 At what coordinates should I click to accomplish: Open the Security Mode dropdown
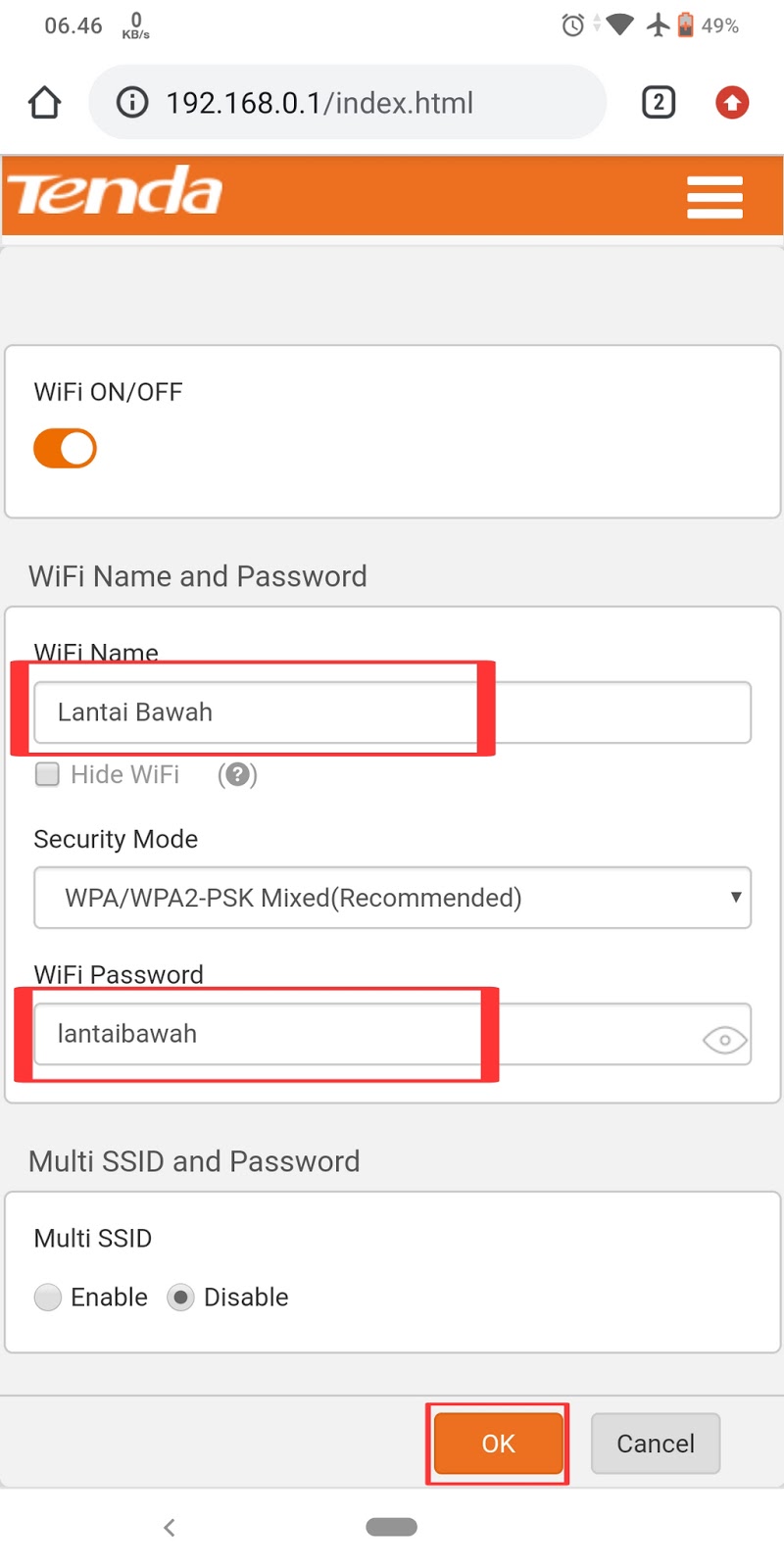(x=392, y=898)
